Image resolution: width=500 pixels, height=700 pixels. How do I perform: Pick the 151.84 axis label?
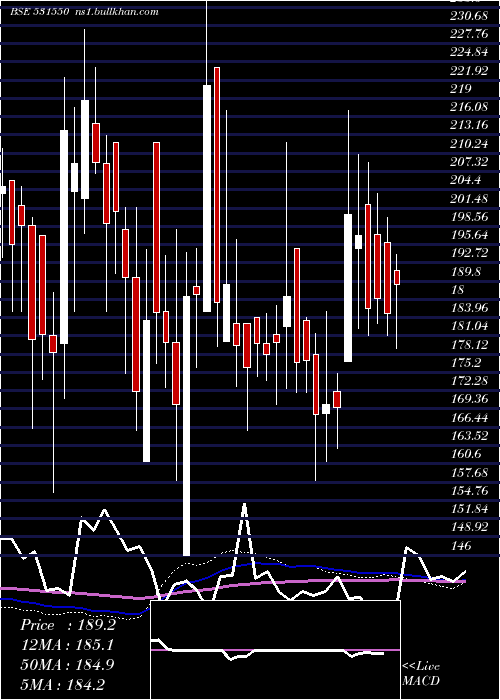(x=469, y=508)
